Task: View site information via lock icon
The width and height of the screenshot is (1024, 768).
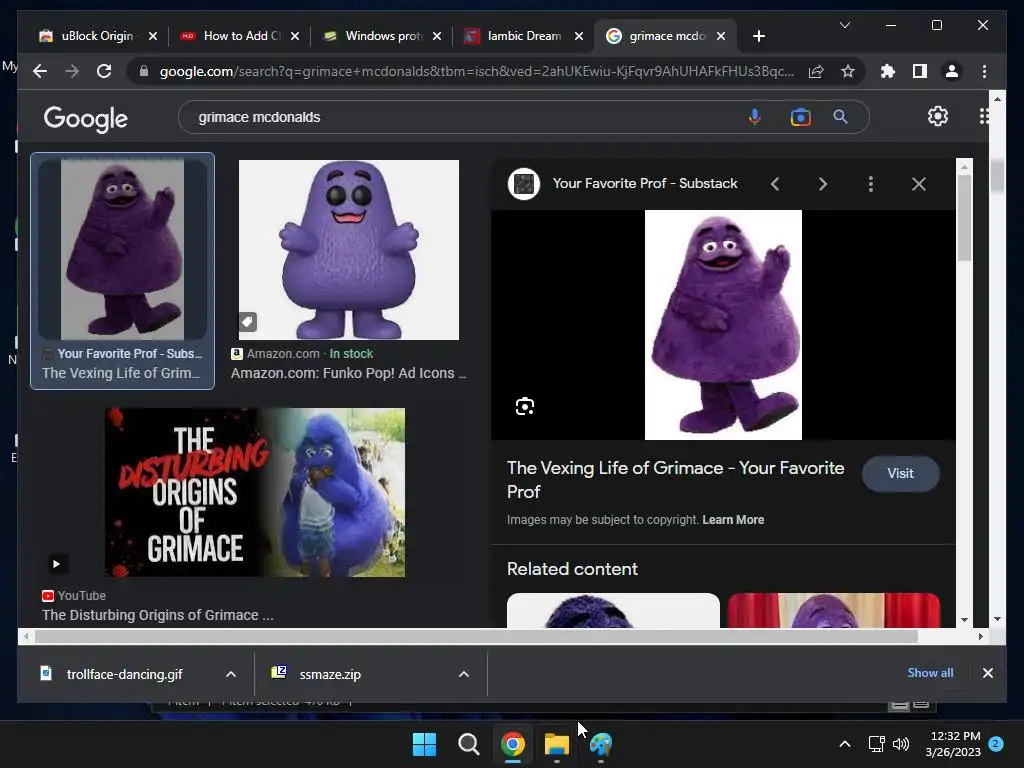Action: [x=144, y=71]
